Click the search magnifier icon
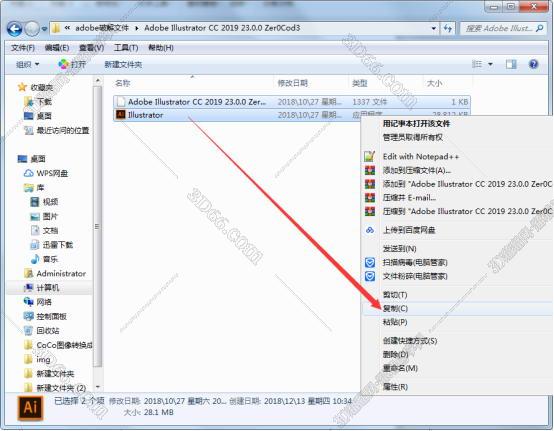 [x=540, y=28]
